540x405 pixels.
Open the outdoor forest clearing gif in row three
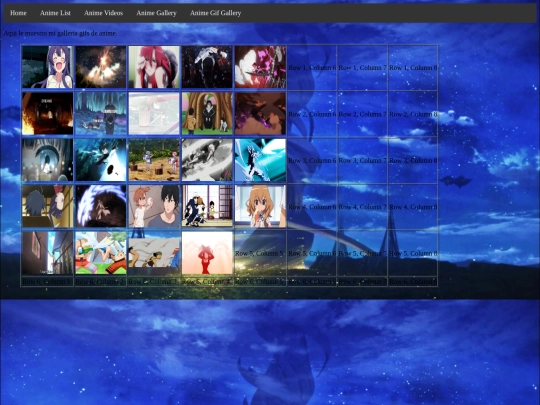pos(154,160)
